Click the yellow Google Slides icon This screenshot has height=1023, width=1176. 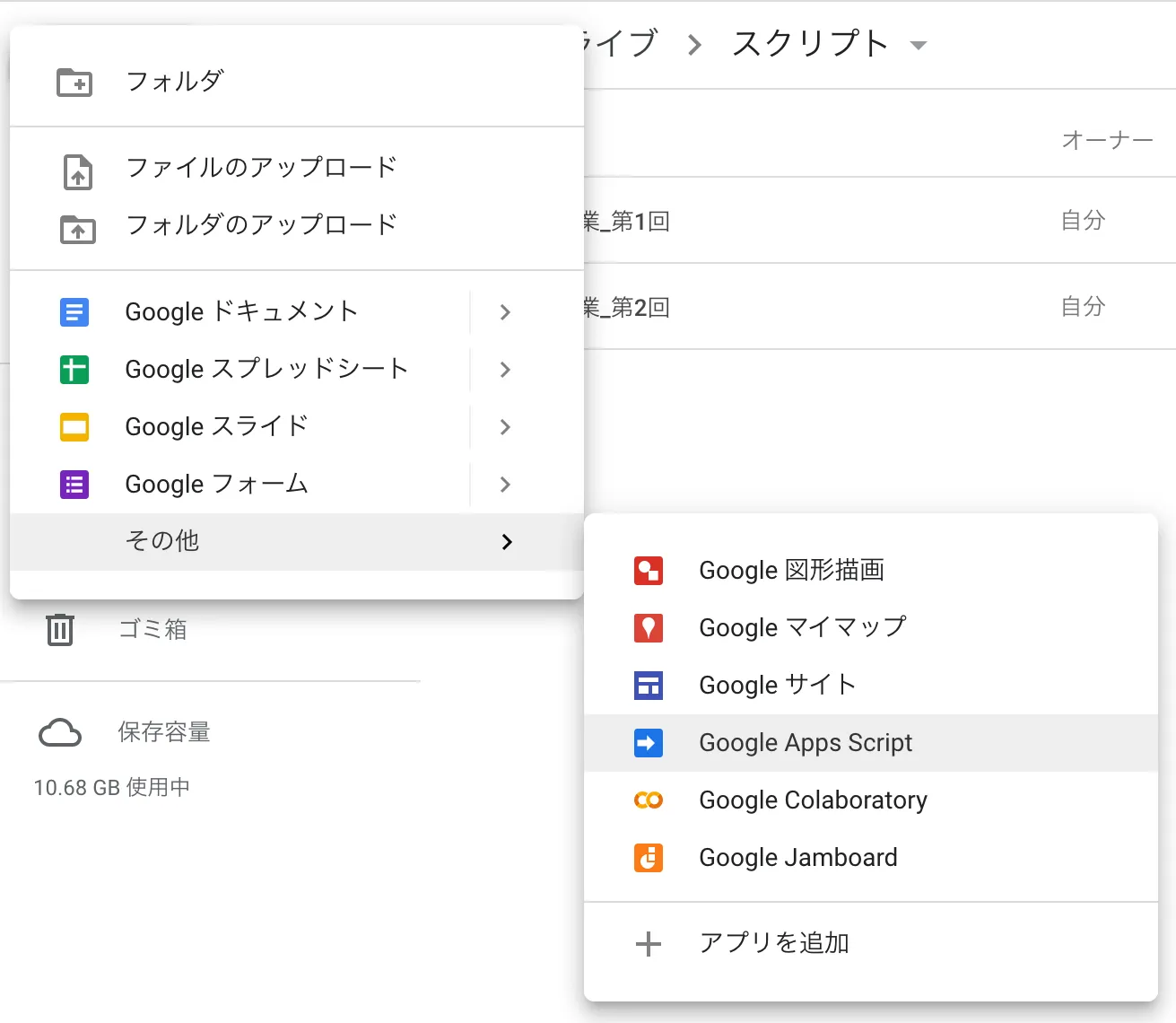pos(74,427)
